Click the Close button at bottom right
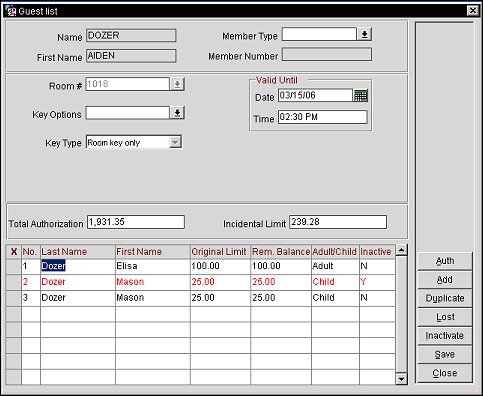Image resolution: width=483 pixels, height=396 pixels. pyautogui.click(x=445, y=373)
